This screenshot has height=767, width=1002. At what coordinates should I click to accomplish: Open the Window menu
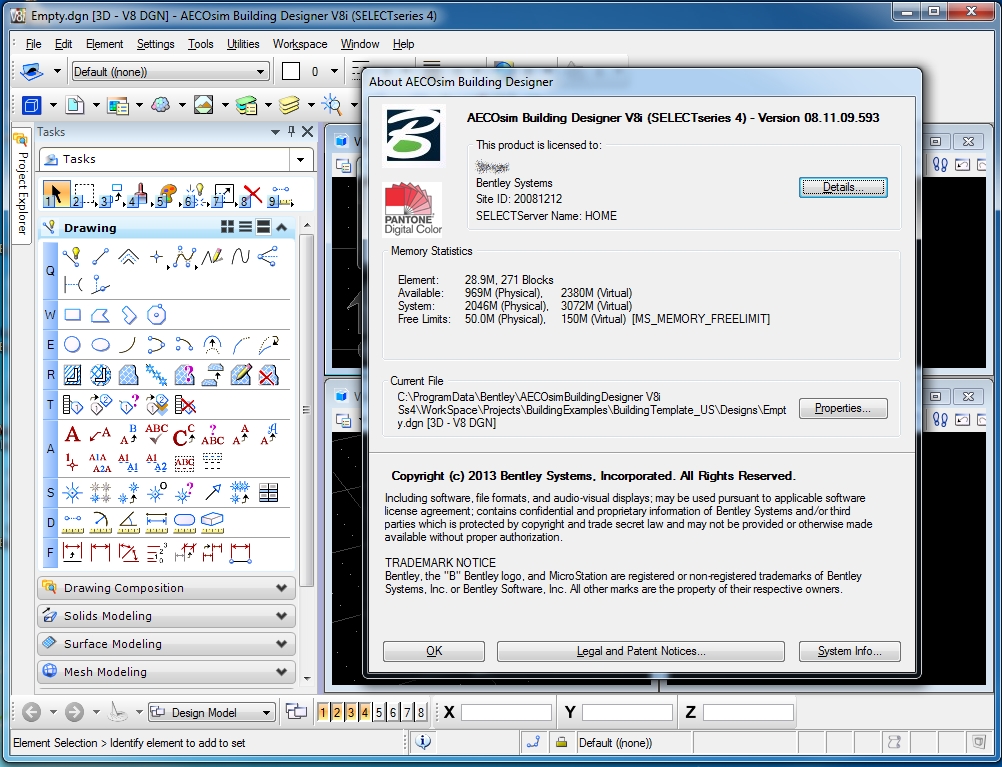pos(360,44)
